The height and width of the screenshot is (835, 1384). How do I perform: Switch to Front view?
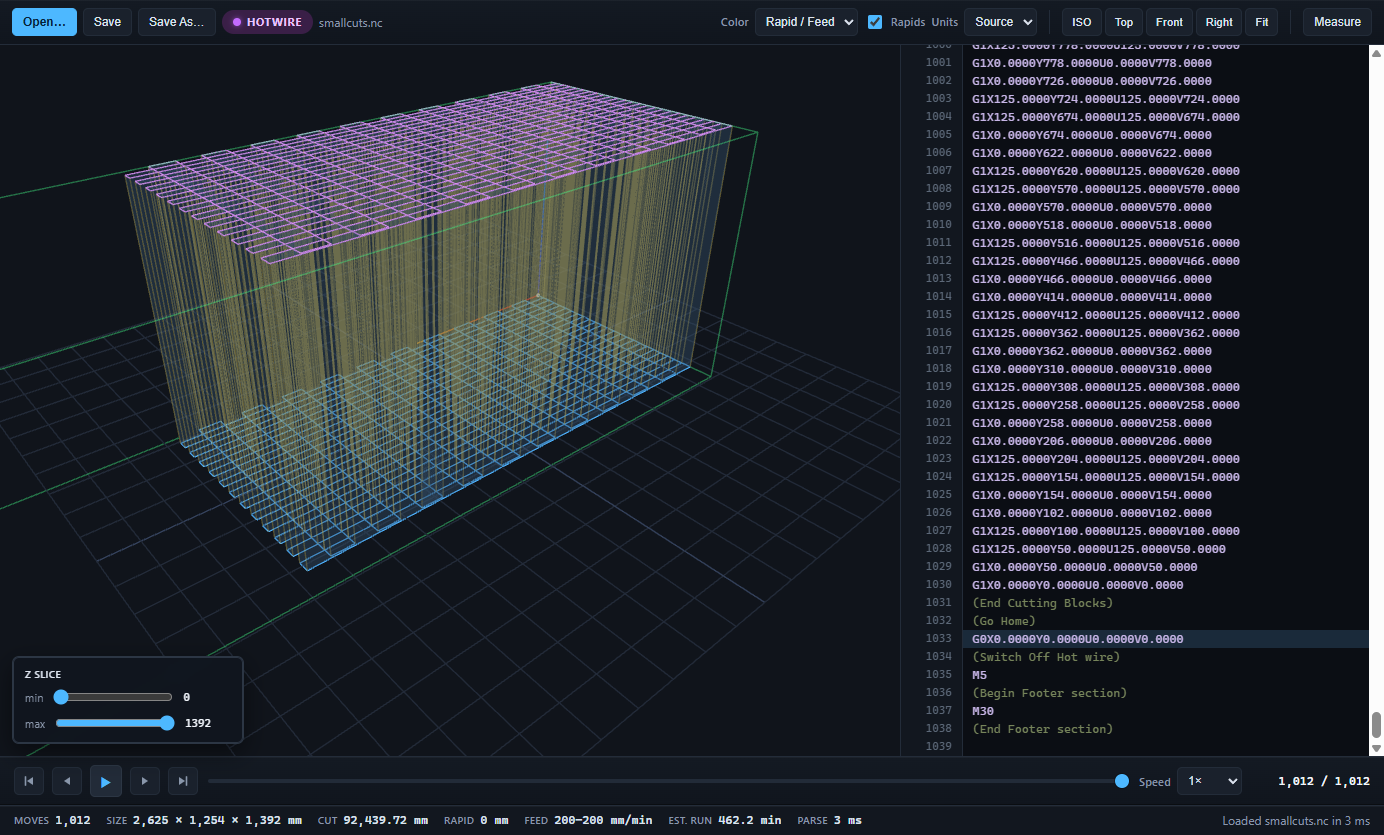1169,22
